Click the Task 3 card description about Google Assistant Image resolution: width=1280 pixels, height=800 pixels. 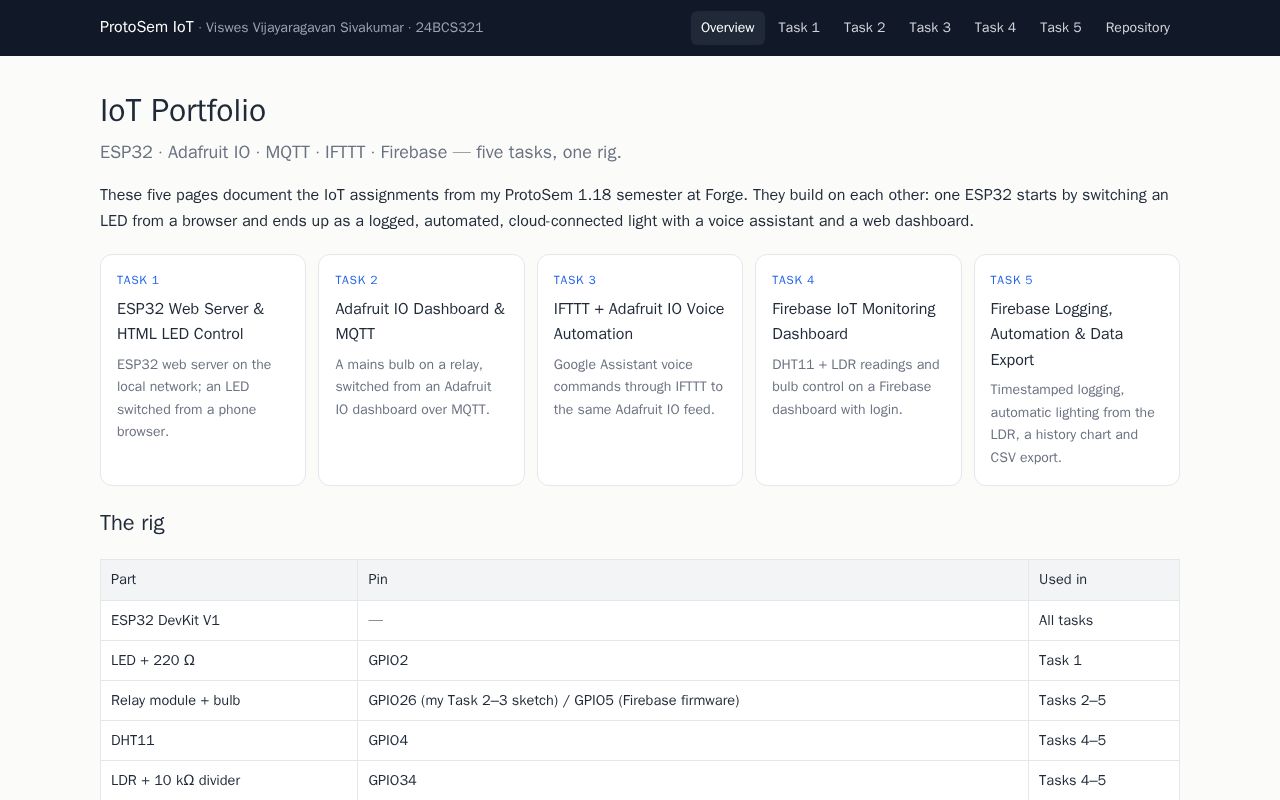point(640,387)
